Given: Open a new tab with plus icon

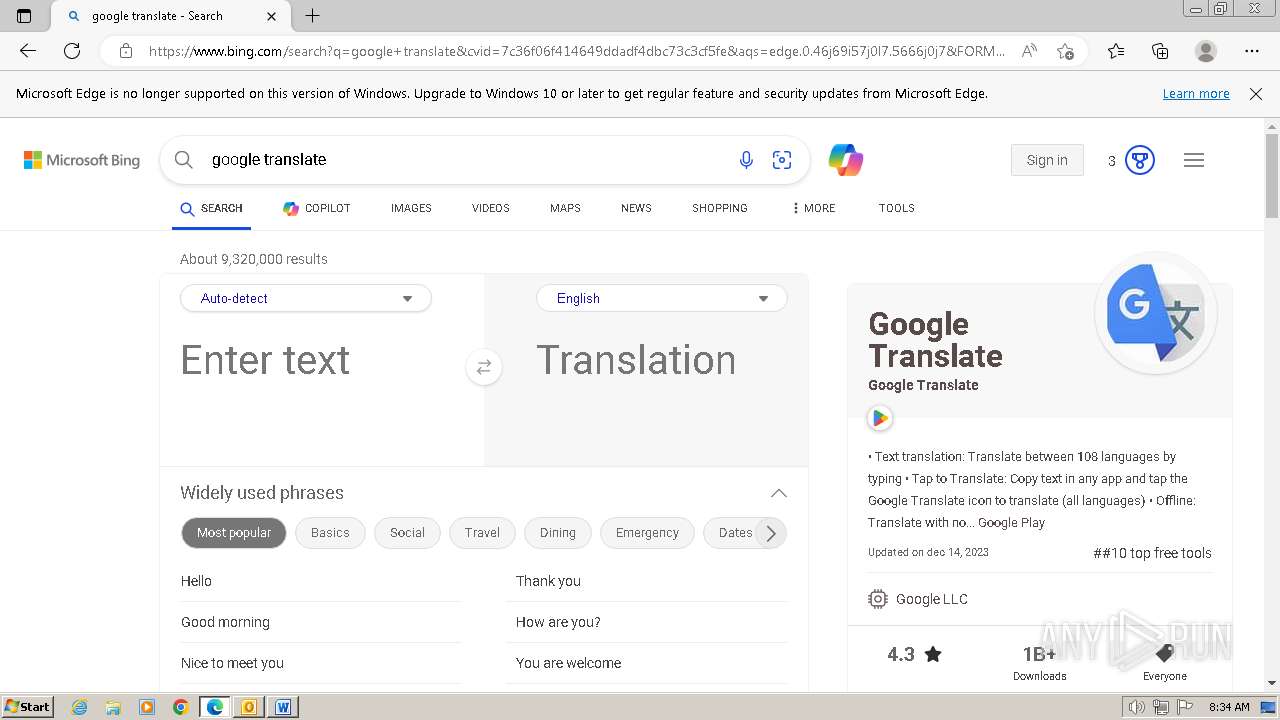Looking at the screenshot, I should click(x=313, y=16).
